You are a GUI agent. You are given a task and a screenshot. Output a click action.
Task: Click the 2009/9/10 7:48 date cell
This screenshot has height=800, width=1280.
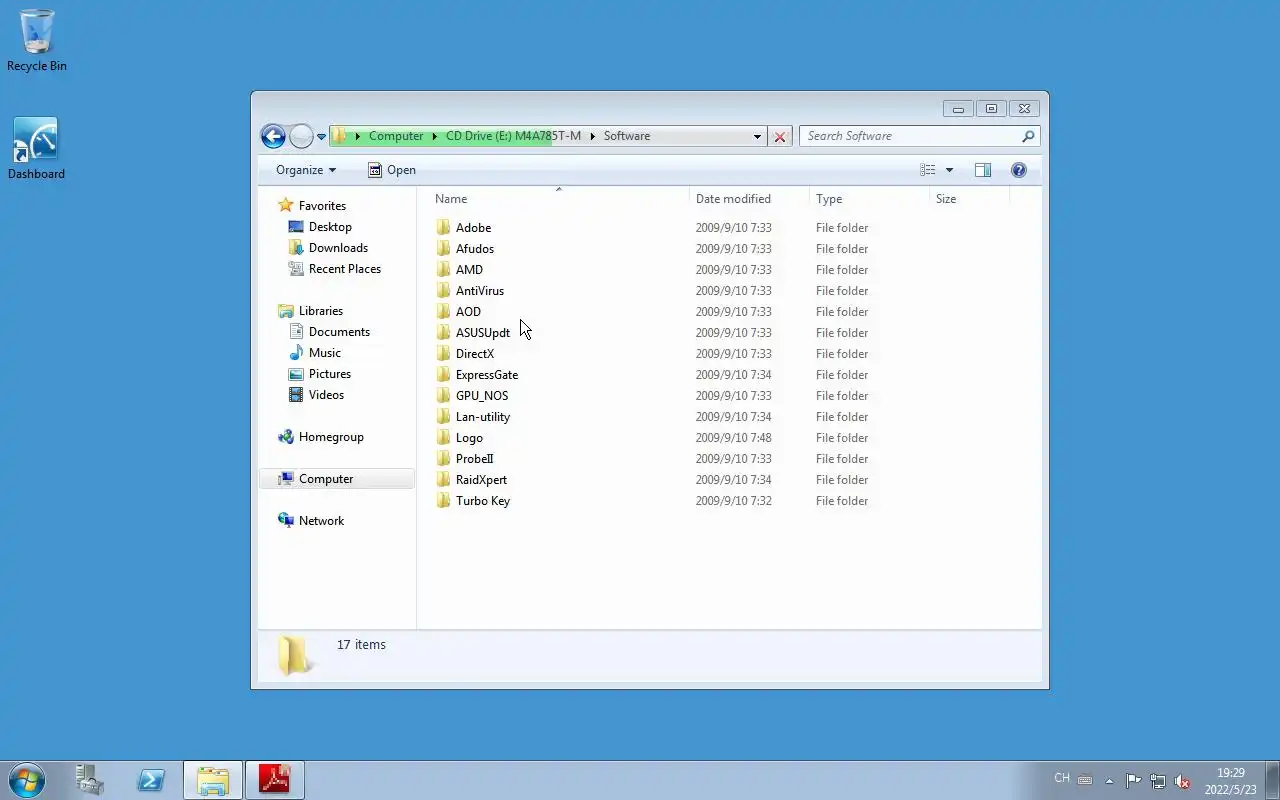point(733,438)
